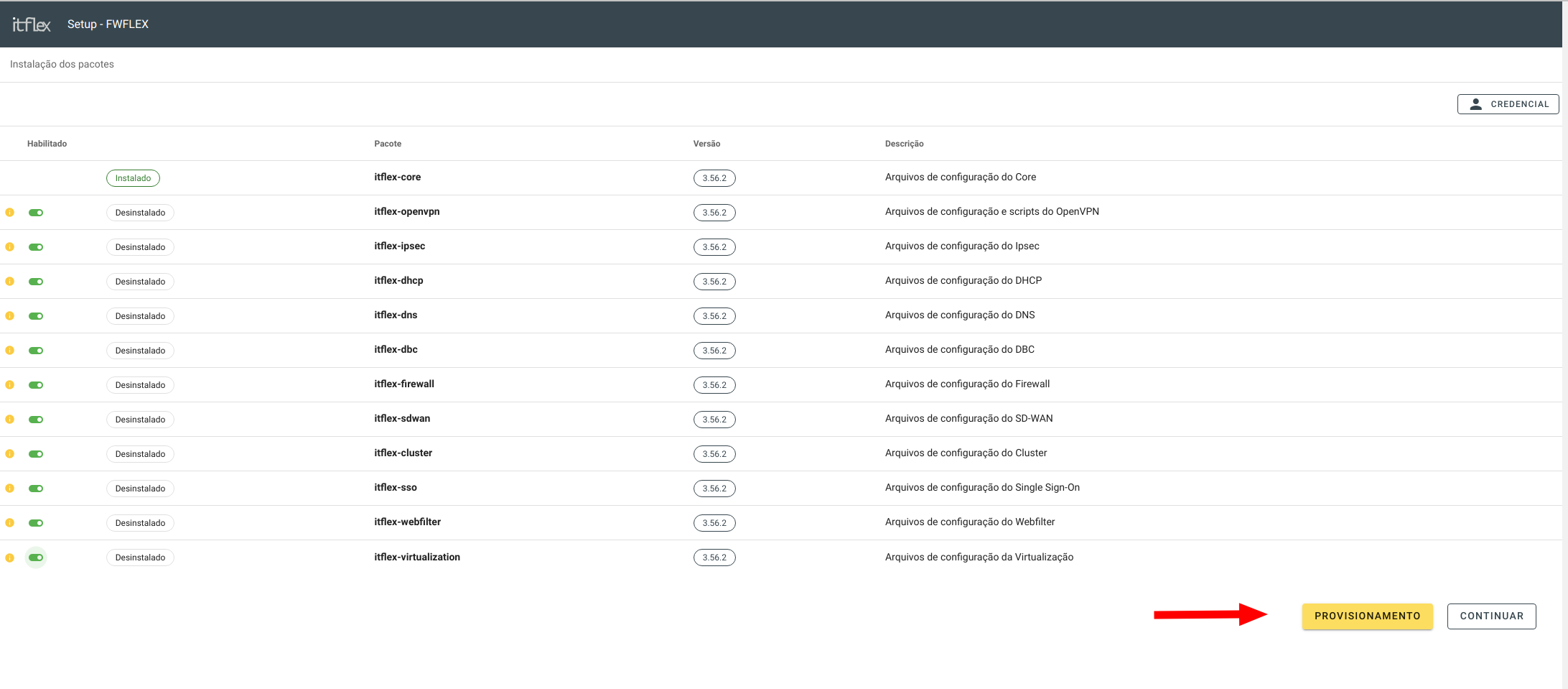This screenshot has height=689, width=1568.
Task: Click the warning icon for itflex-virtualization
Action: (10, 558)
